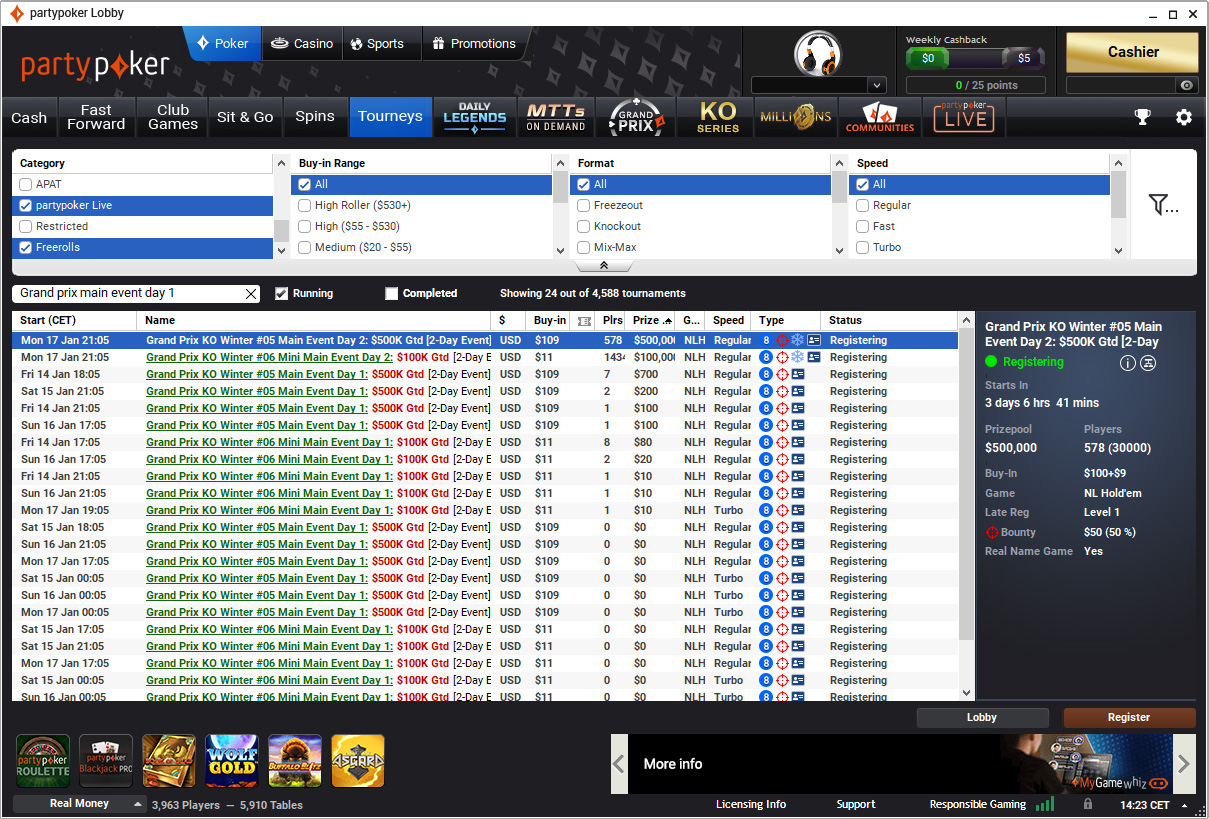Toggle balance visibility eye icon
This screenshot has height=819, width=1209.
1187,86
